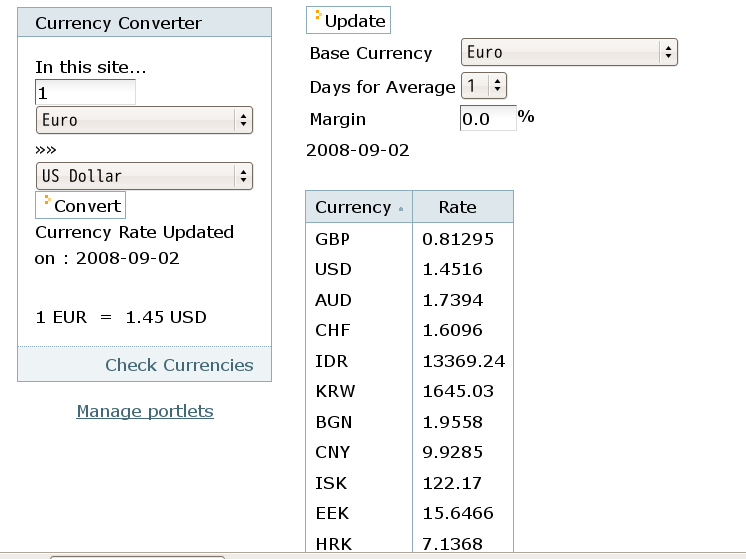Click the orange icon on Update button

tap(318, 15)
